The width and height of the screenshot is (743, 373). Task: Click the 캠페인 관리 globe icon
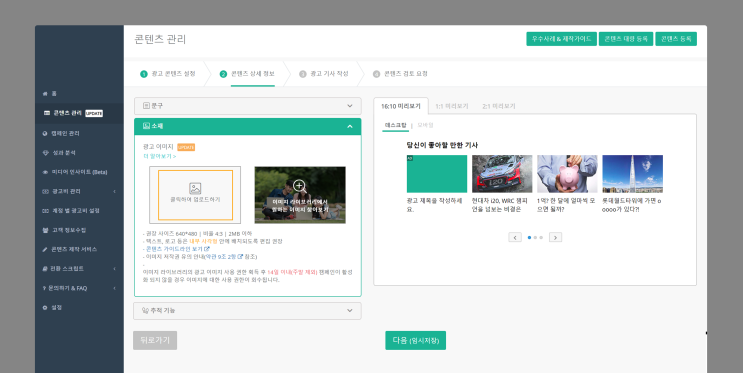[x=45, y=134]
